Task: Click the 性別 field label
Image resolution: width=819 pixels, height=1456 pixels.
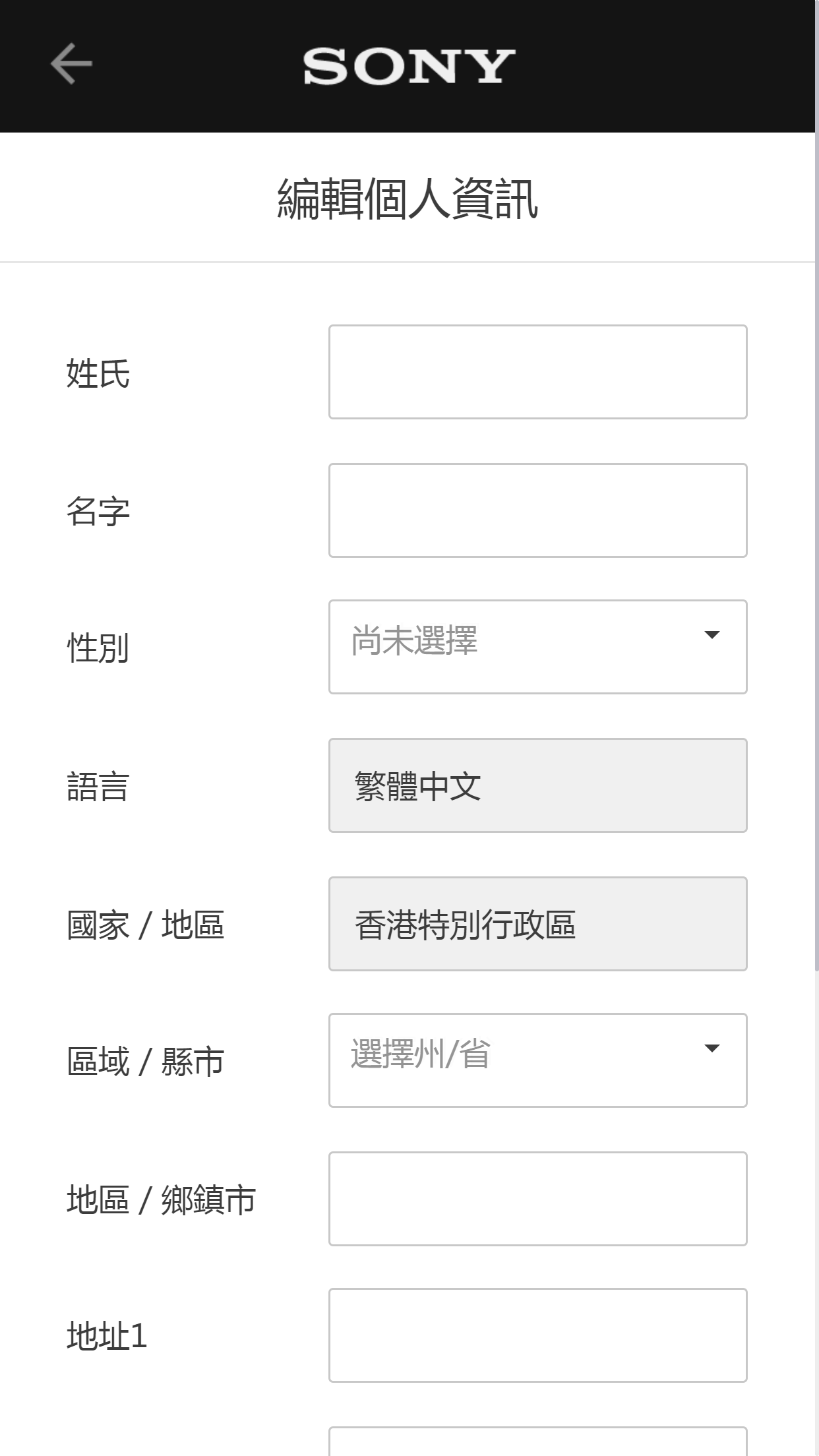Action: click(x=99, y=650)
